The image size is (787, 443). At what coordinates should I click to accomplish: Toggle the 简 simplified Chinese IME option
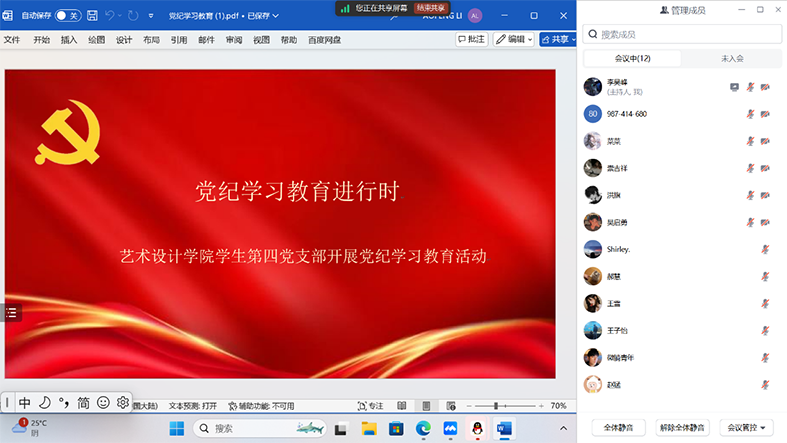[x=83, y=402]
